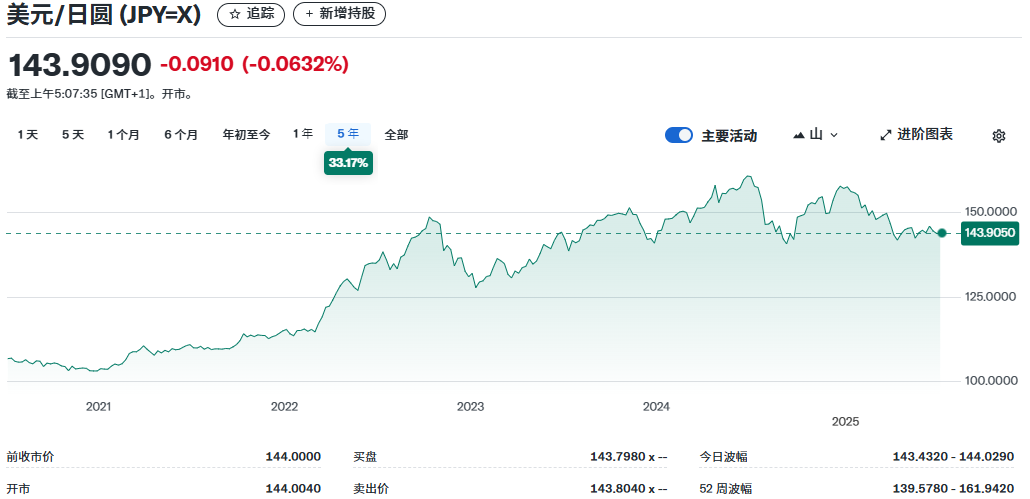Click the -0.0910 price change value
Viewport: 1030px width, 499px height.
[196, 64]
